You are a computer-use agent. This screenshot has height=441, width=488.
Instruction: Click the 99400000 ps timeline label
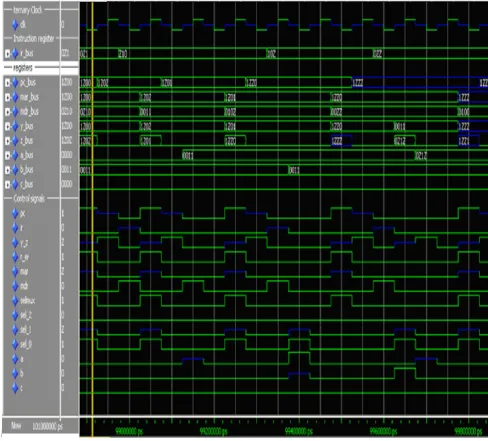(299, 431)
